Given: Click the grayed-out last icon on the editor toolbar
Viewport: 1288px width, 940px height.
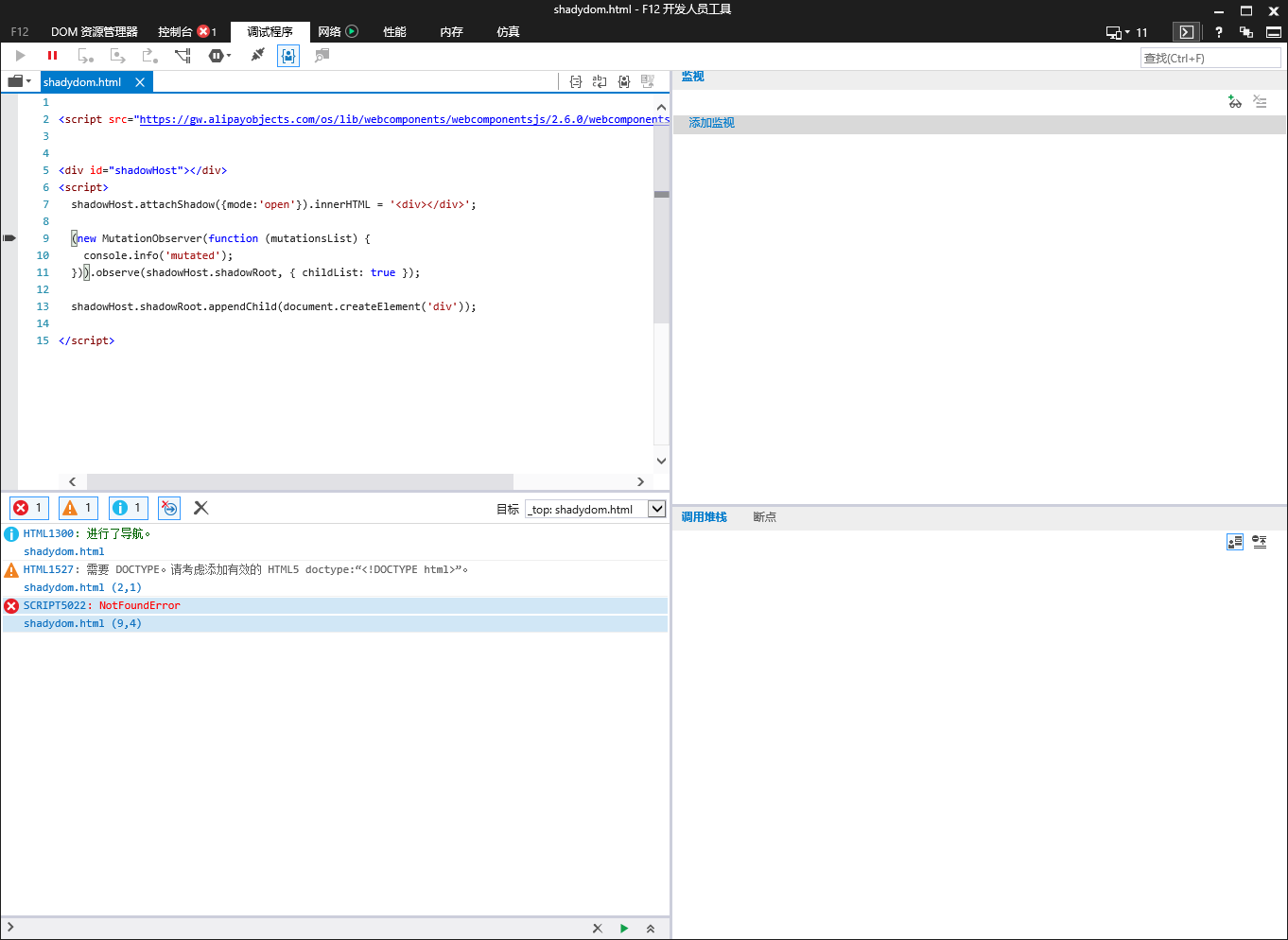Looking at the screenshot, I should pyautogui.click(x=648, y=81).
